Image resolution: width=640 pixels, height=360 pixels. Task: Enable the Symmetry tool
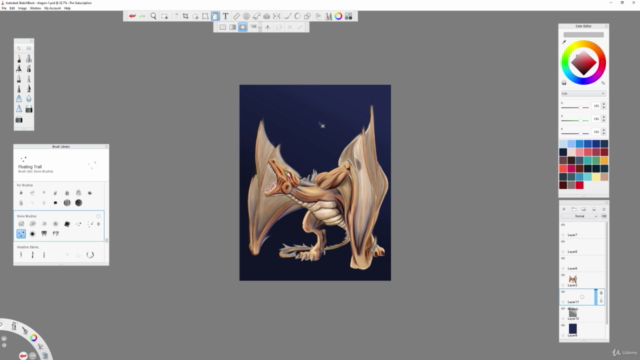(277, 16)
